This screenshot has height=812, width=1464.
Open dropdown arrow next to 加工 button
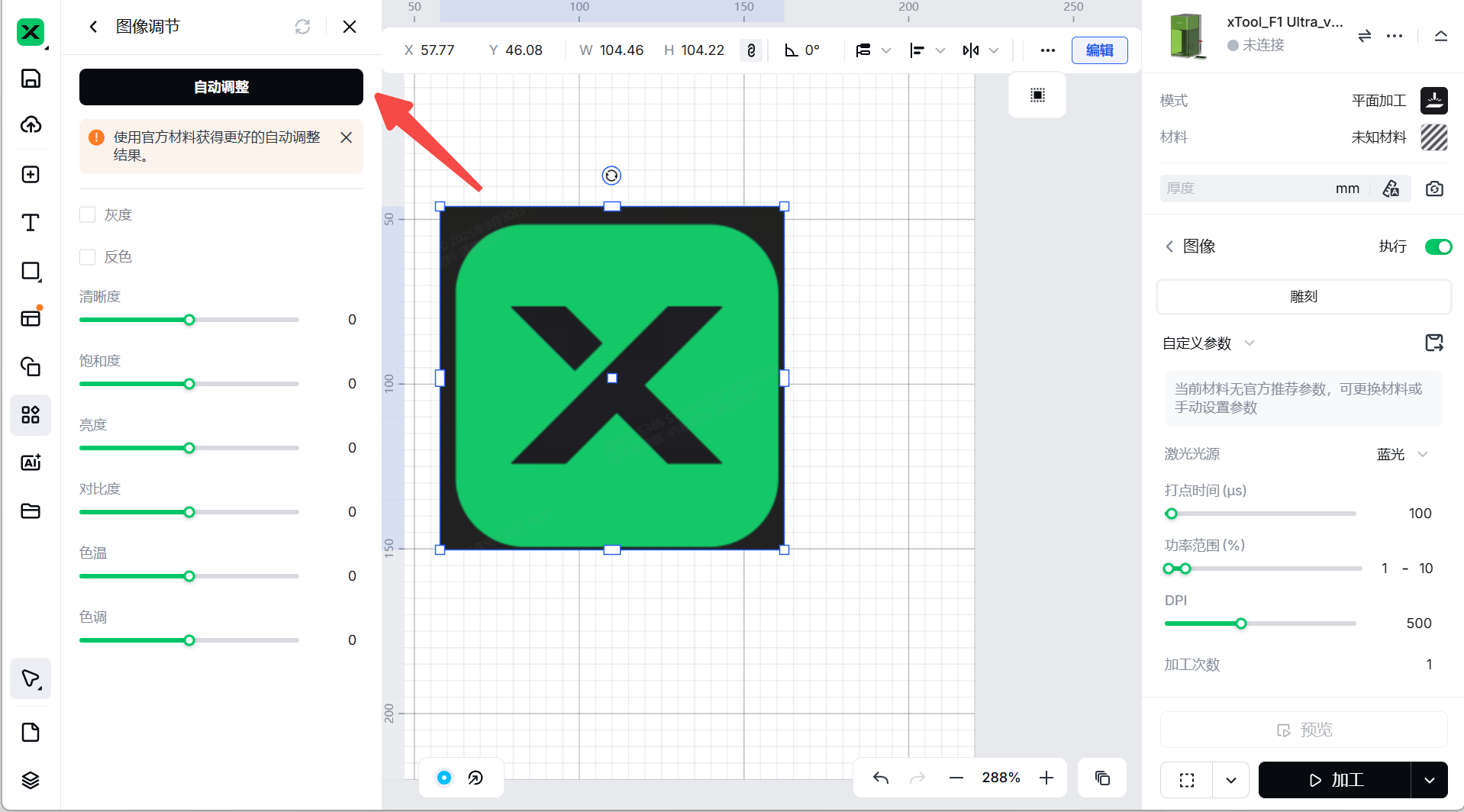click(1429, 780)
